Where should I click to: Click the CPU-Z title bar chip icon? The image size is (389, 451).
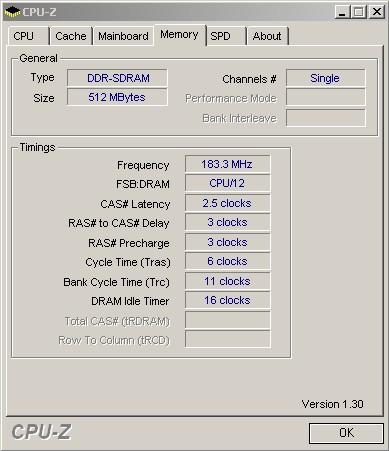click(12, 12)
